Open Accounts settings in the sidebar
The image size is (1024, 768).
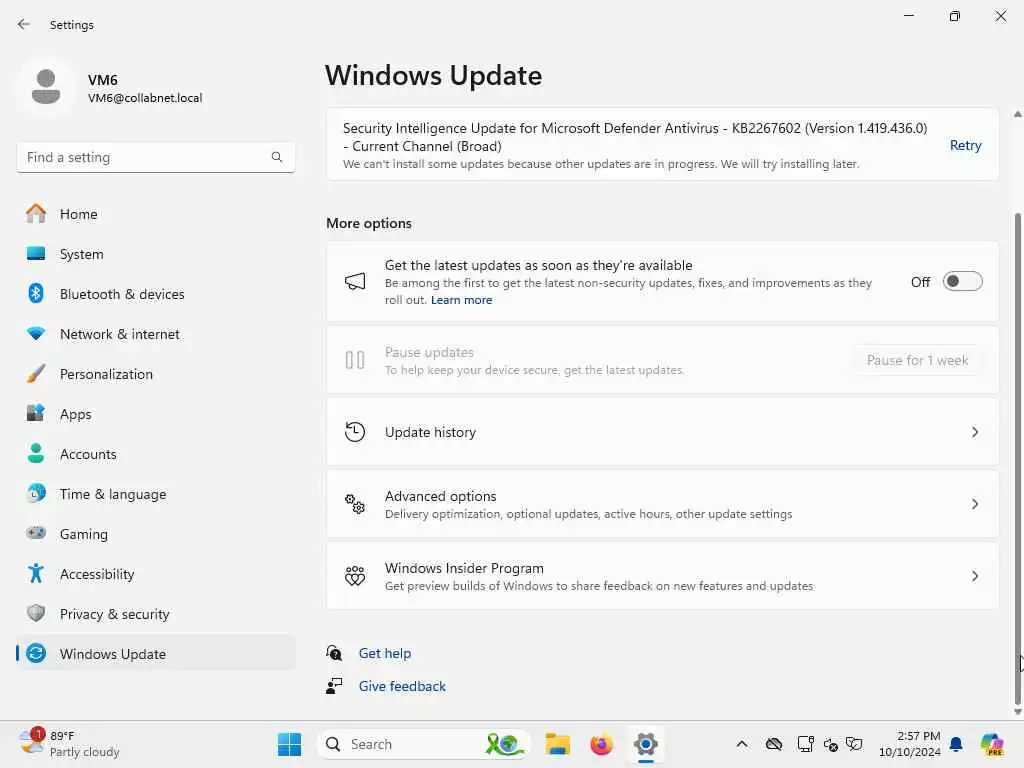point(155,453)
